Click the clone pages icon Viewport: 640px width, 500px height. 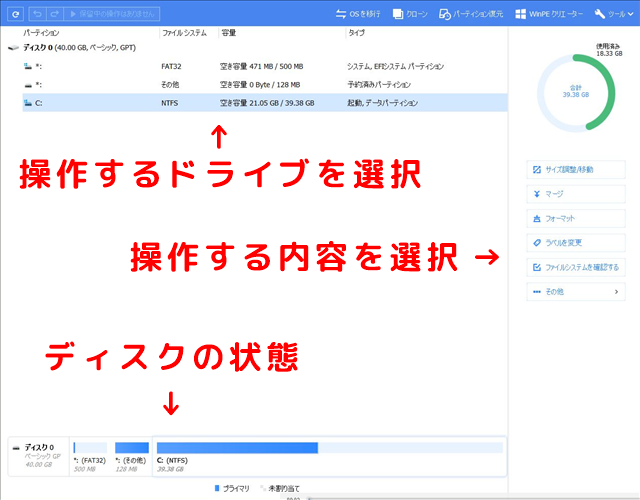398,14
